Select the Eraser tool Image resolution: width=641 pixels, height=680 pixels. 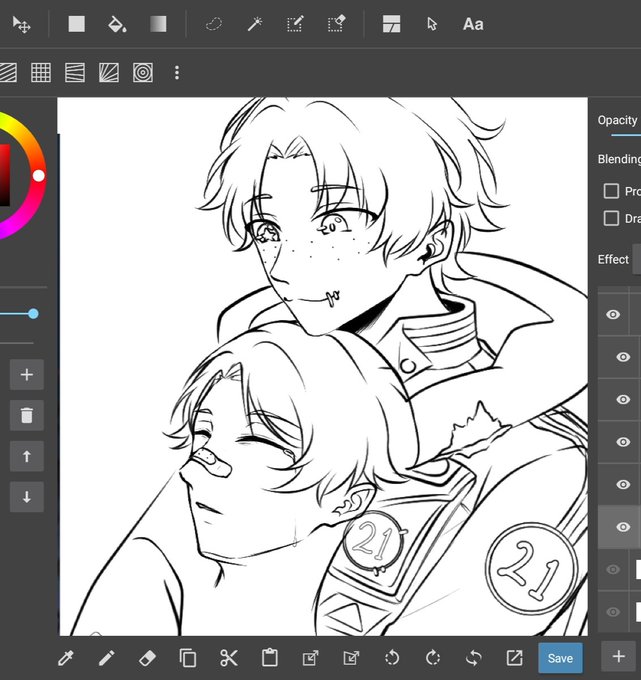coord(147,658)
